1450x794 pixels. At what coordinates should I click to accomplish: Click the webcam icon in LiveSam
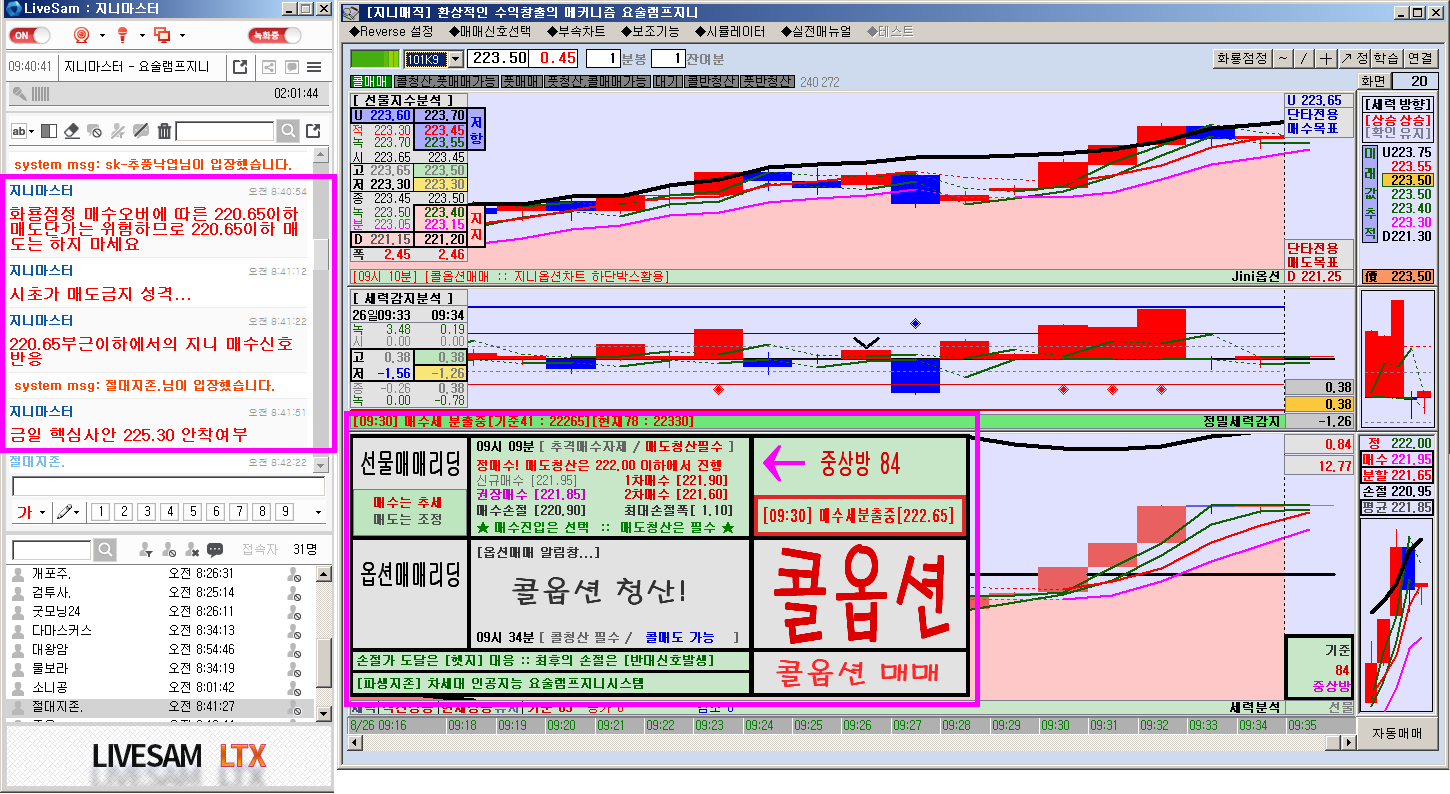[x=82, y=35]
